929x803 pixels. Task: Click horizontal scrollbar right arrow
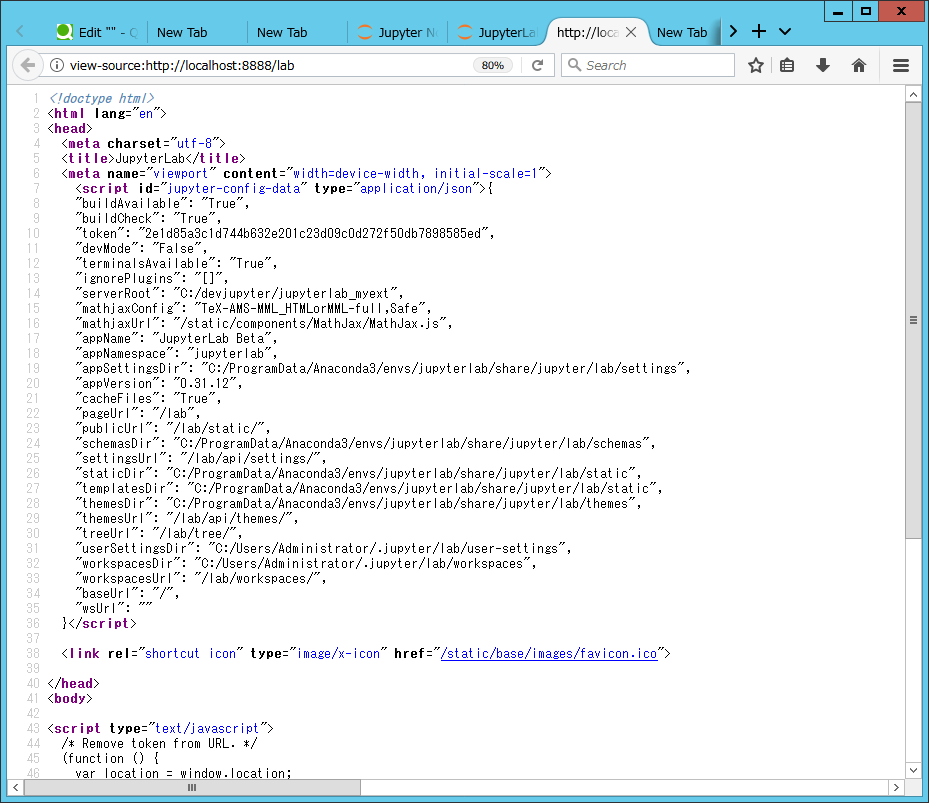tap(896, 788)
